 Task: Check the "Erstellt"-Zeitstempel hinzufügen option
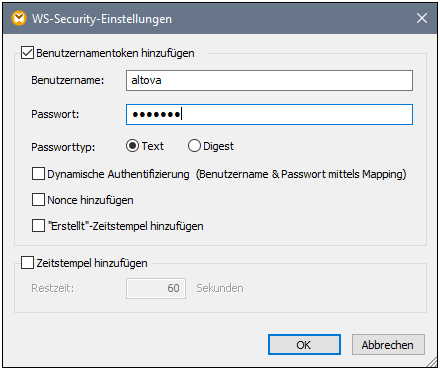pyautogui.click(x=38, y=226)
